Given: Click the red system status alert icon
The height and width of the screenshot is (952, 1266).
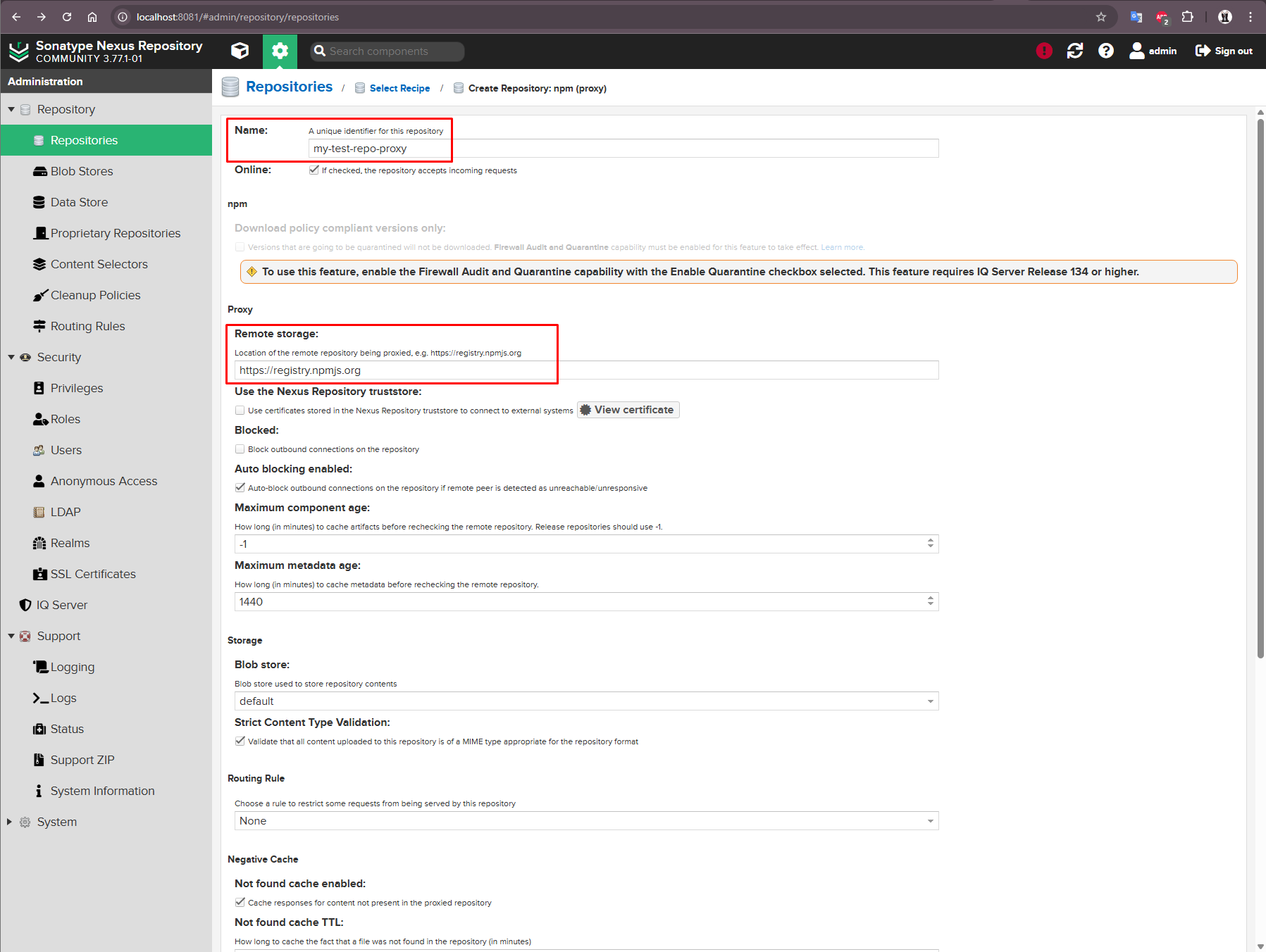Looking at the screenshot, I should tap(1043, 51).
